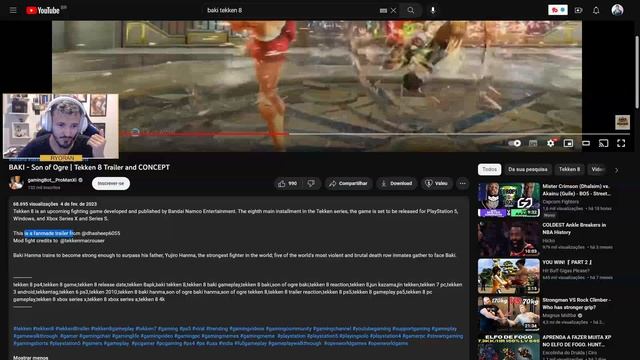The image size is (640, 360).
Task: Open the @dhasheep6055 mention link
Action: [101, 233]
